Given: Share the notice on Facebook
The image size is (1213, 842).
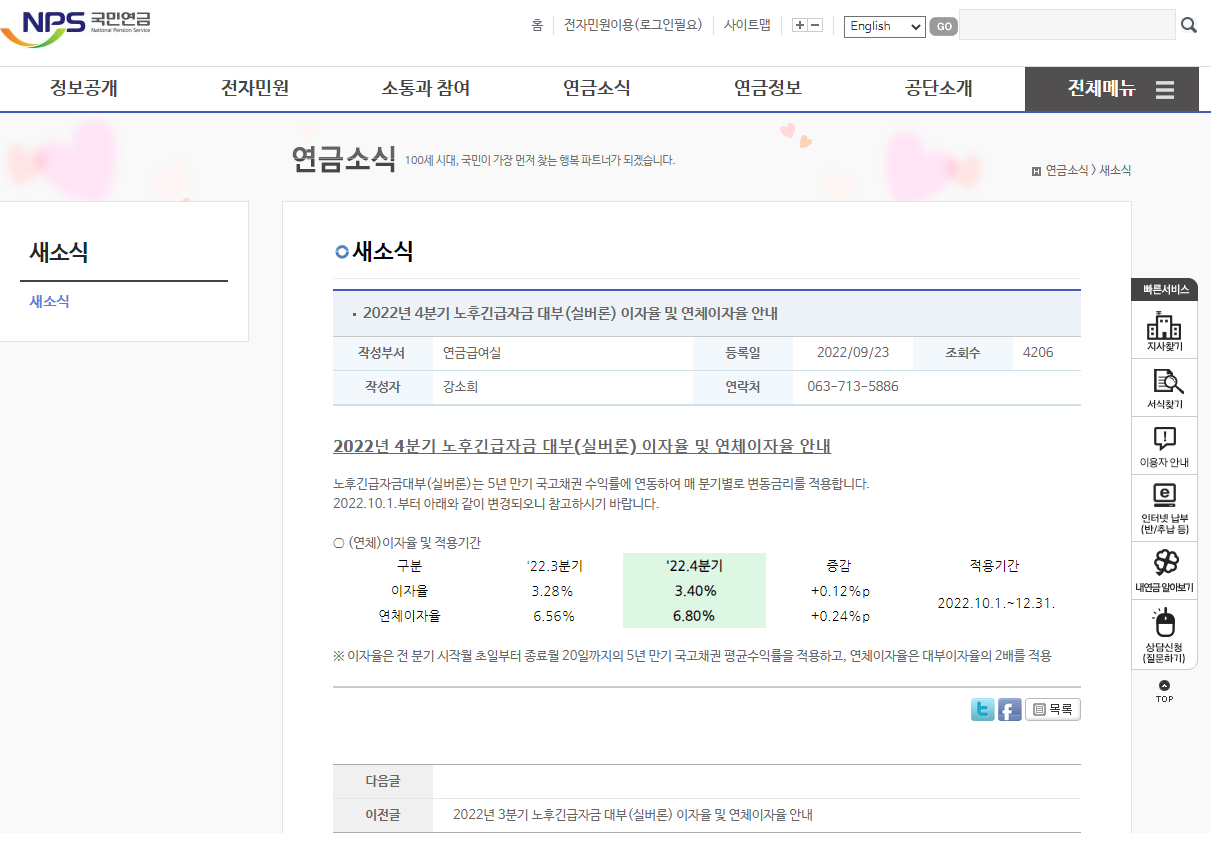Looking at the screenshot, I should point(1009,709).
